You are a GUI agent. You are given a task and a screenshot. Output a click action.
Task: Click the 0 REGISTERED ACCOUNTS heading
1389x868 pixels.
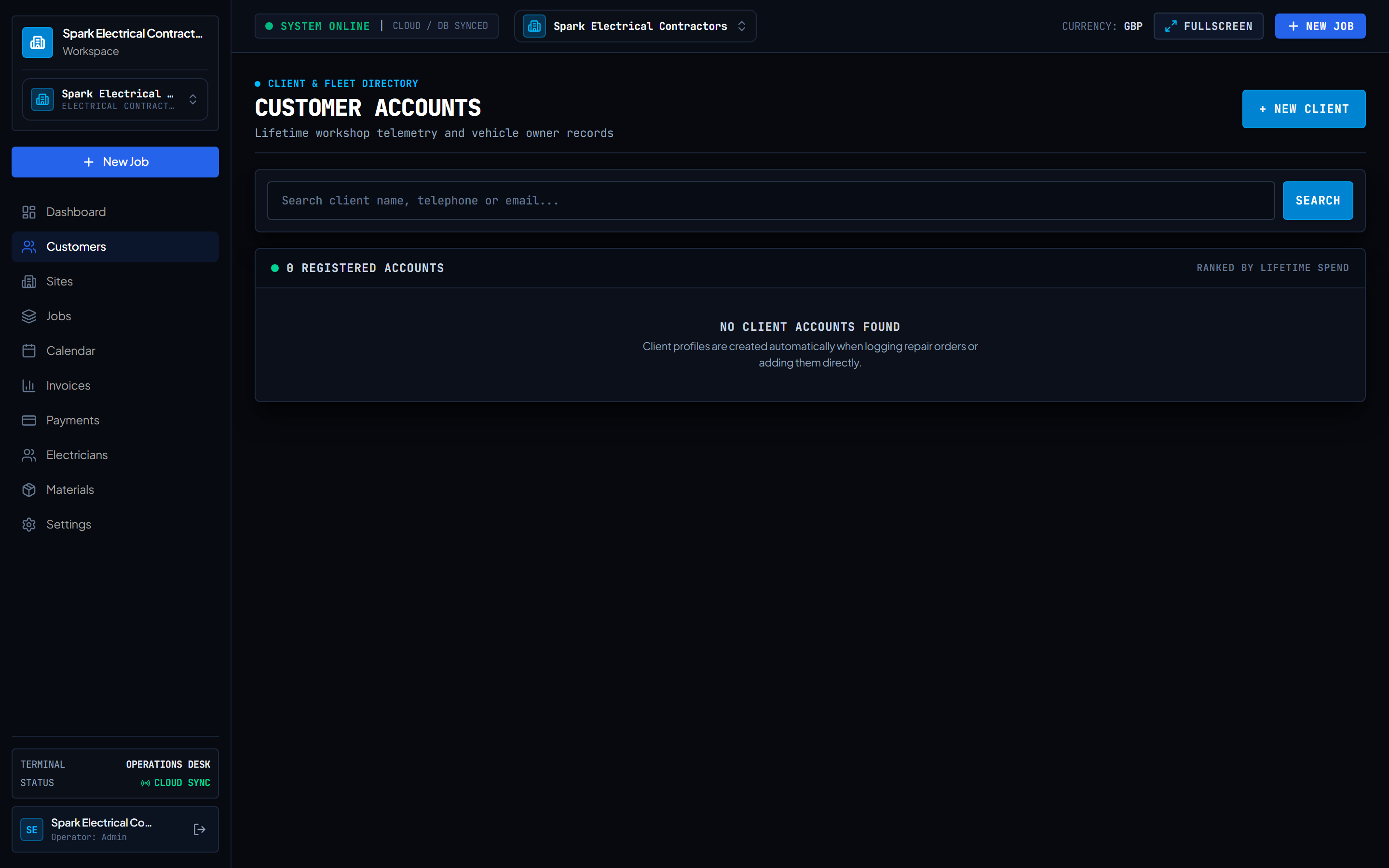365,268
